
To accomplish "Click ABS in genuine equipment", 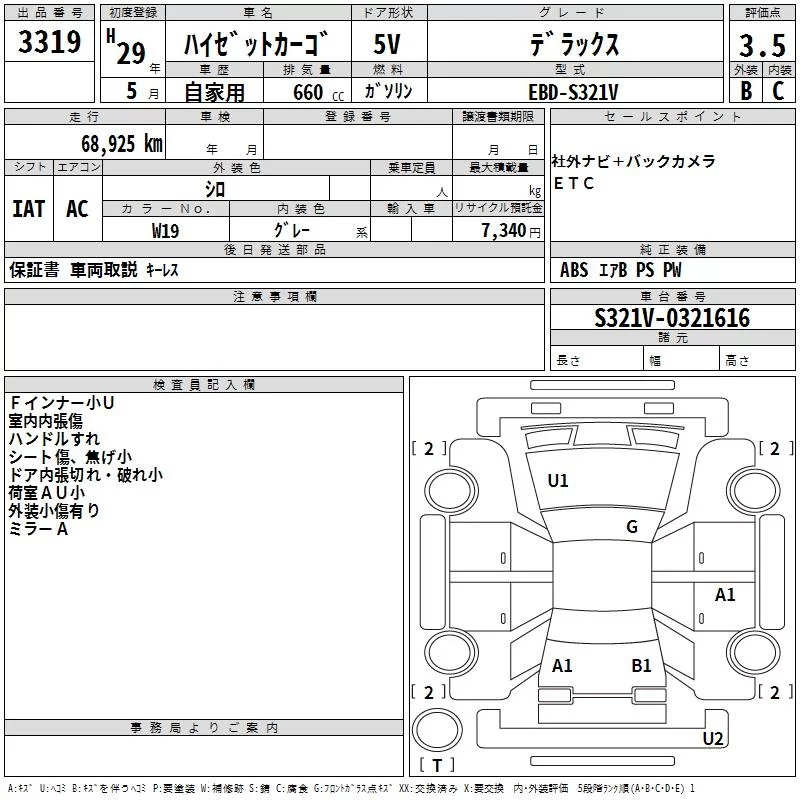I will tap(574, 270).
